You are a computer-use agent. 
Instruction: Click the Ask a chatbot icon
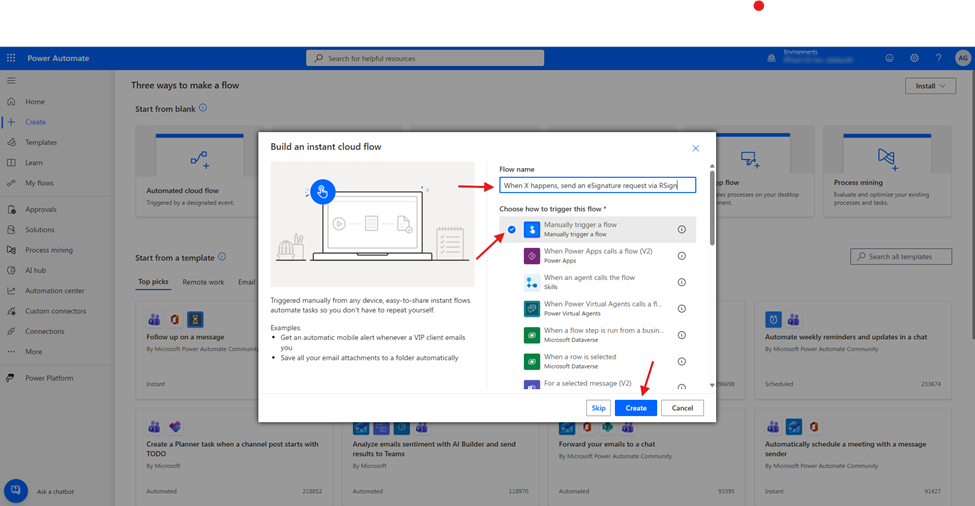click(x=16, y=491)
